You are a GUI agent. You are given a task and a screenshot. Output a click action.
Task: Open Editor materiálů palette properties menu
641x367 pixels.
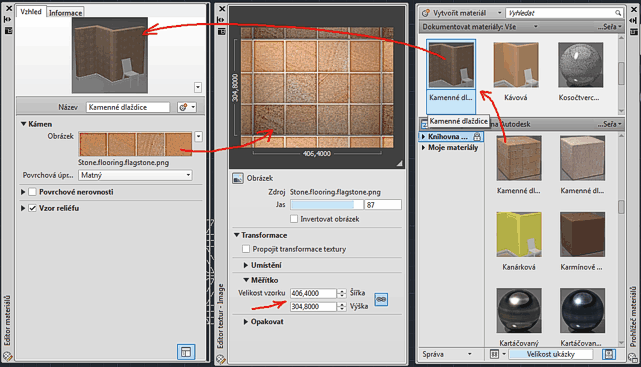(x=8, y=30)
